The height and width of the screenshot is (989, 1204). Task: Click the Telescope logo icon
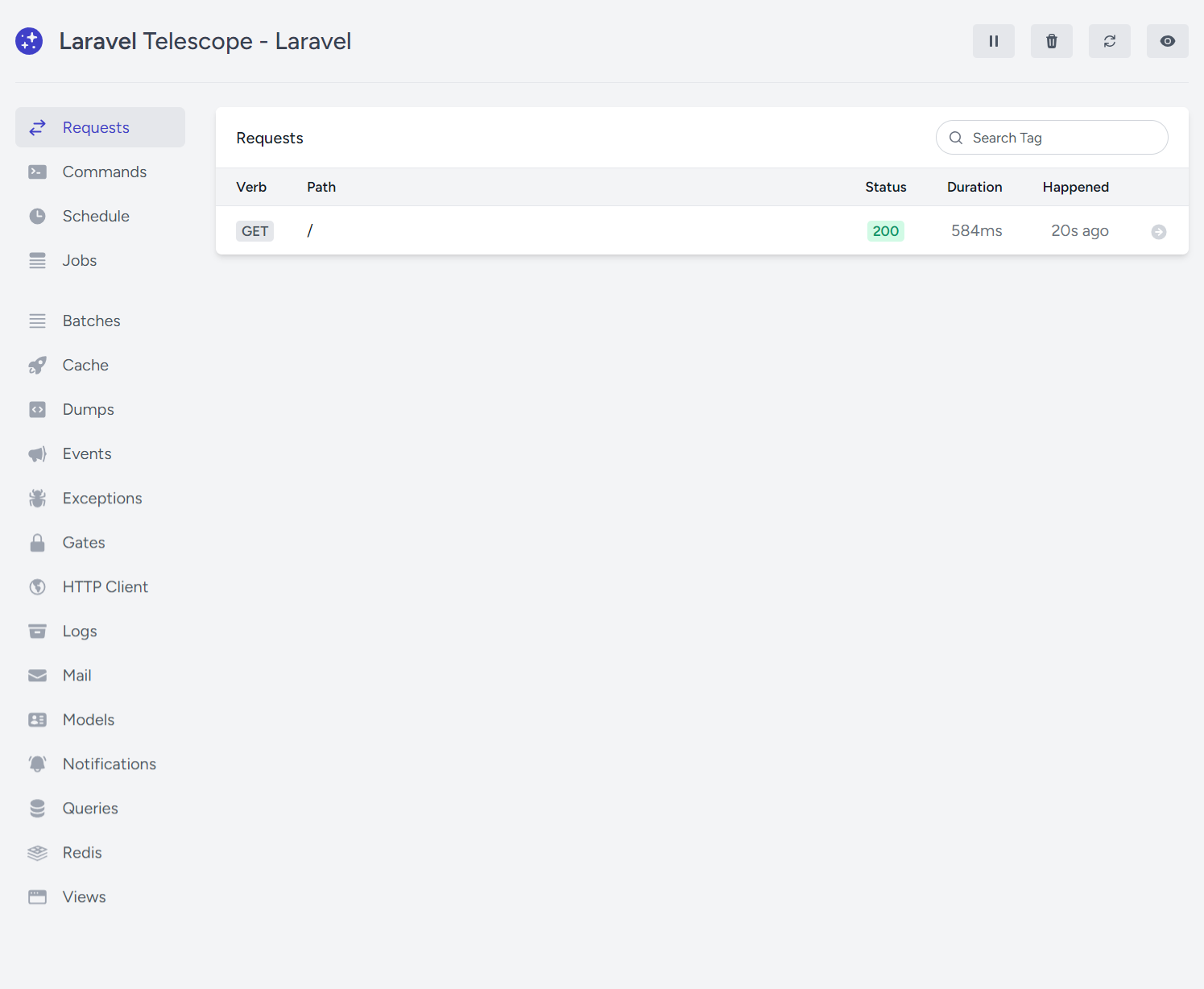[x=29, y=41]
